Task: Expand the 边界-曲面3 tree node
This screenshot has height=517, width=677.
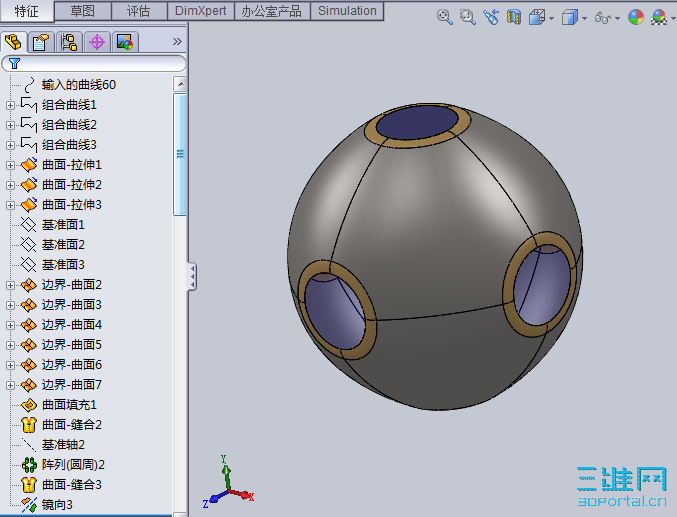Action: [10, 305]
